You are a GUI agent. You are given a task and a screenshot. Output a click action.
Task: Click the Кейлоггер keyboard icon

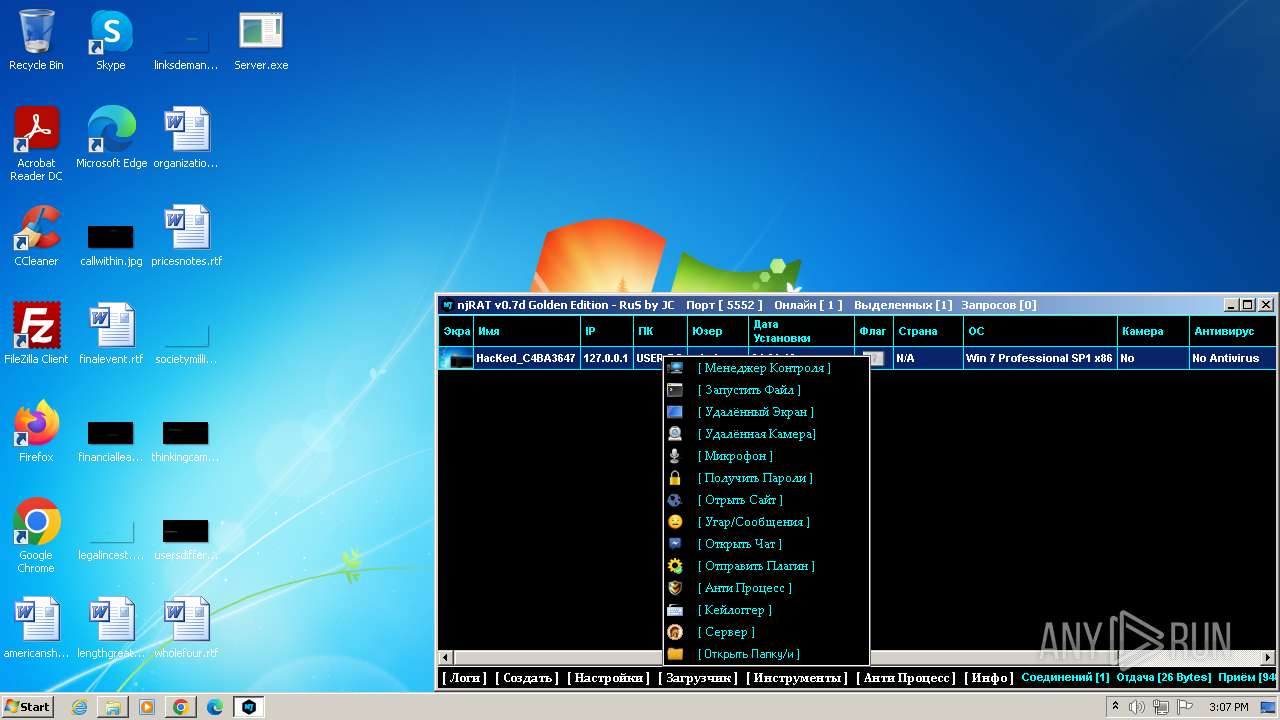(676, 610)
